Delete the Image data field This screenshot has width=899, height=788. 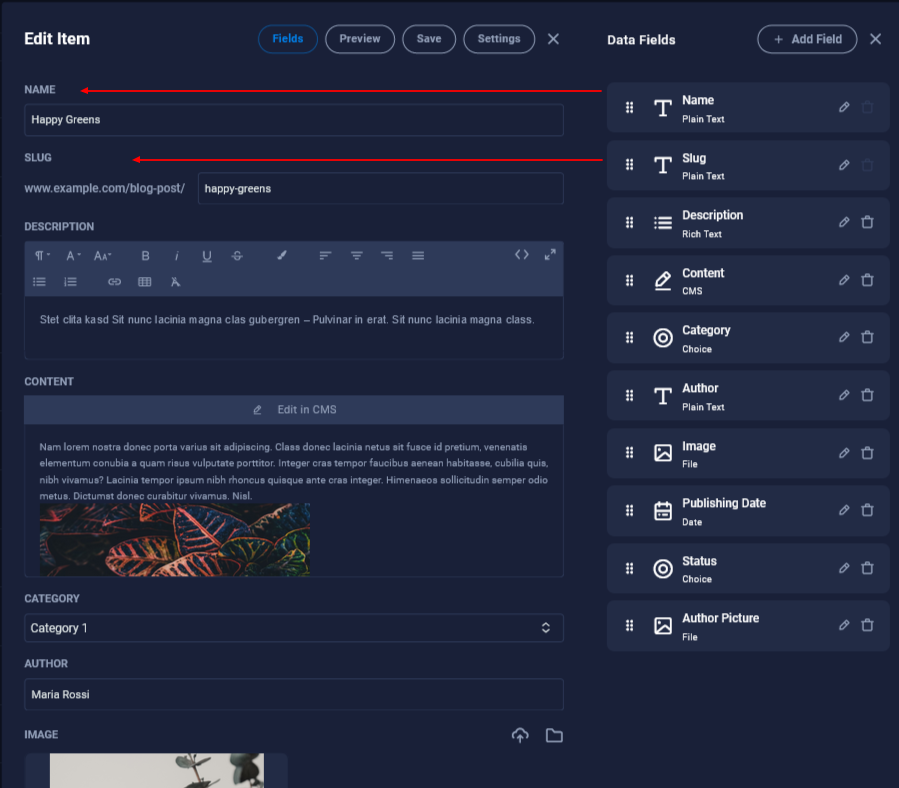tap(867, 453)
